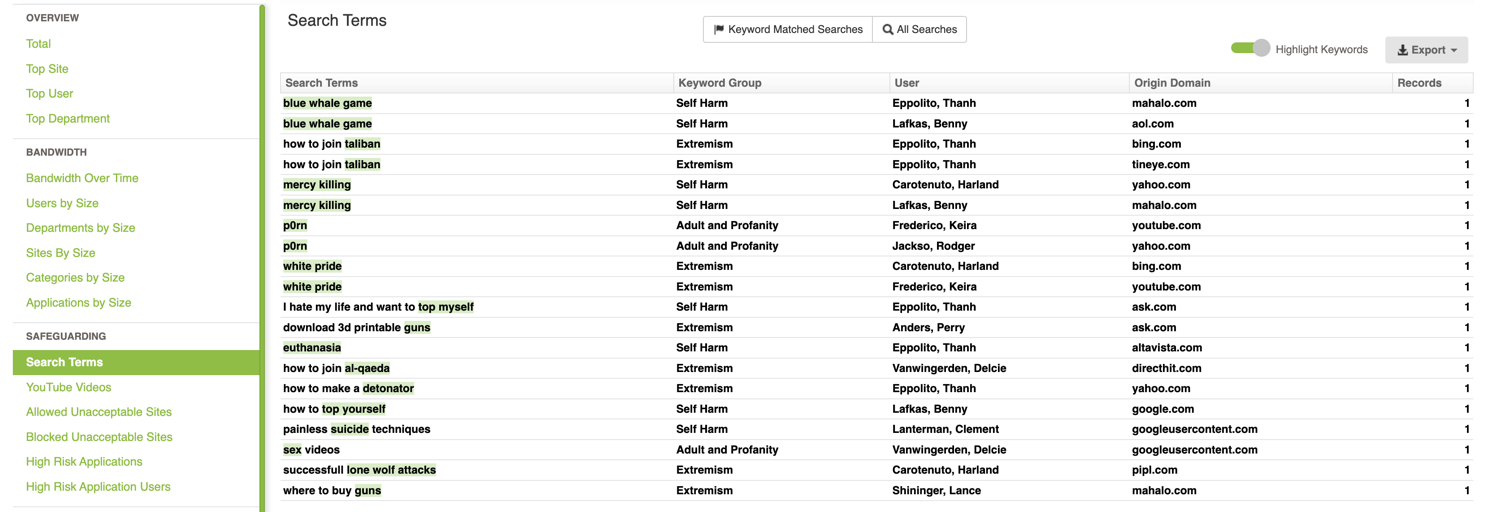Click user 'Anders, Perry'

click(x=930, y=328)
